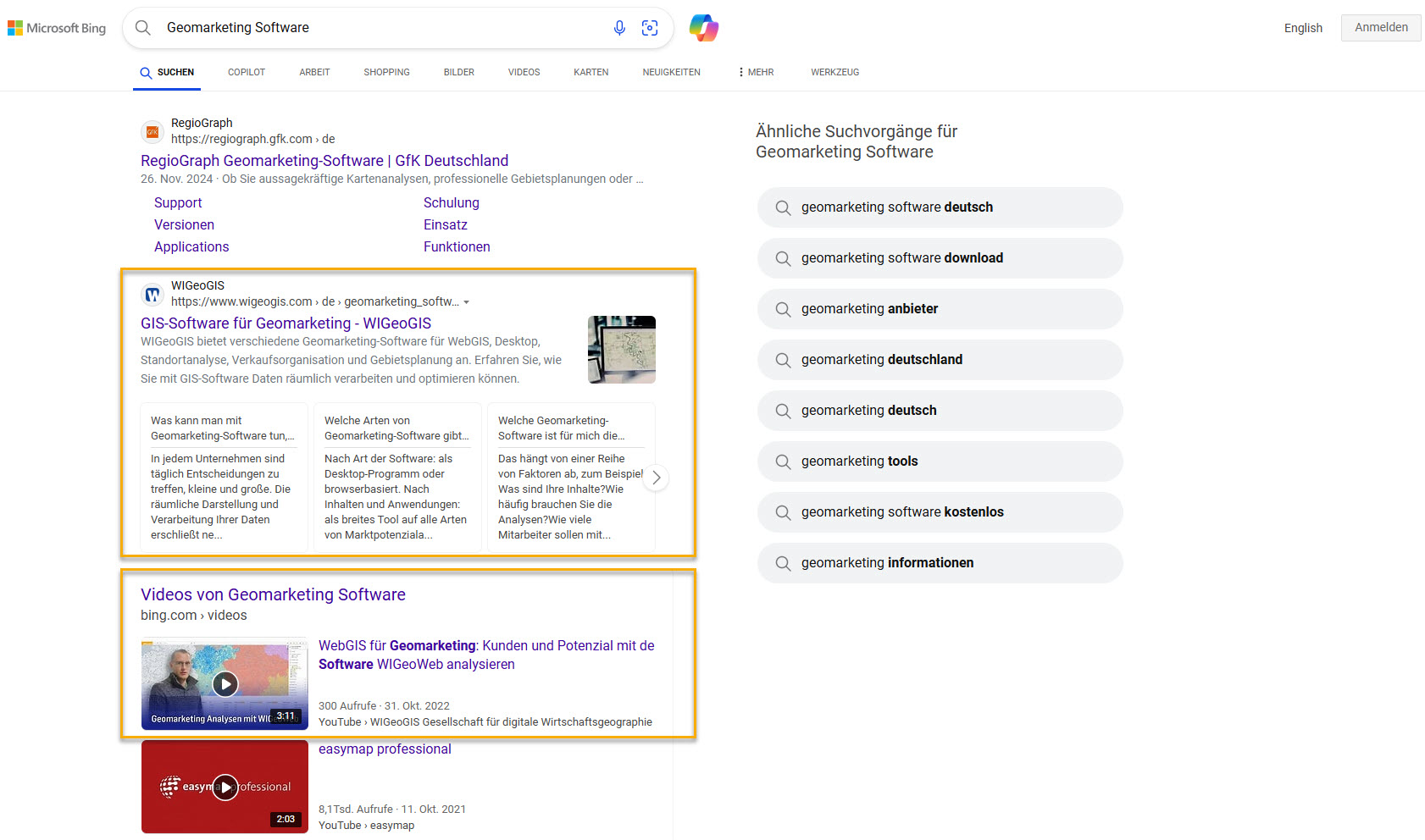Select the 'geomarketing deutsch' suggestion
Viewport: 1425px width, 840px height.
pos(940,411)
